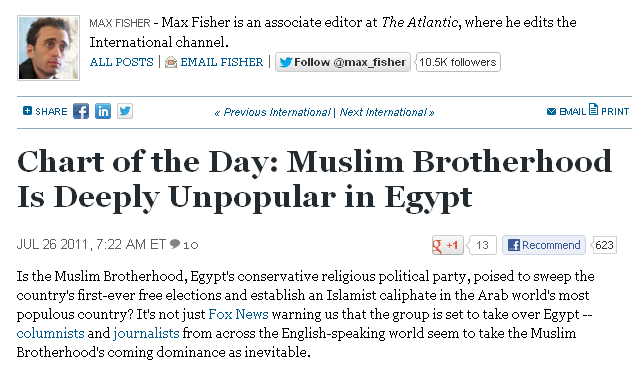Click the Facebook Recommend button
The image size is (641, 371).
point(544,245)
